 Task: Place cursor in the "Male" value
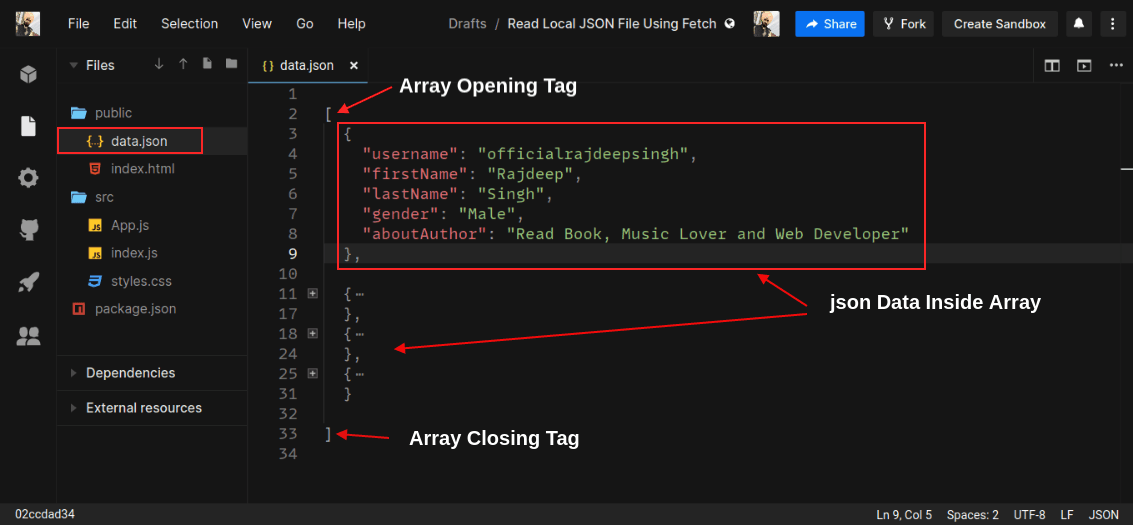488,214
